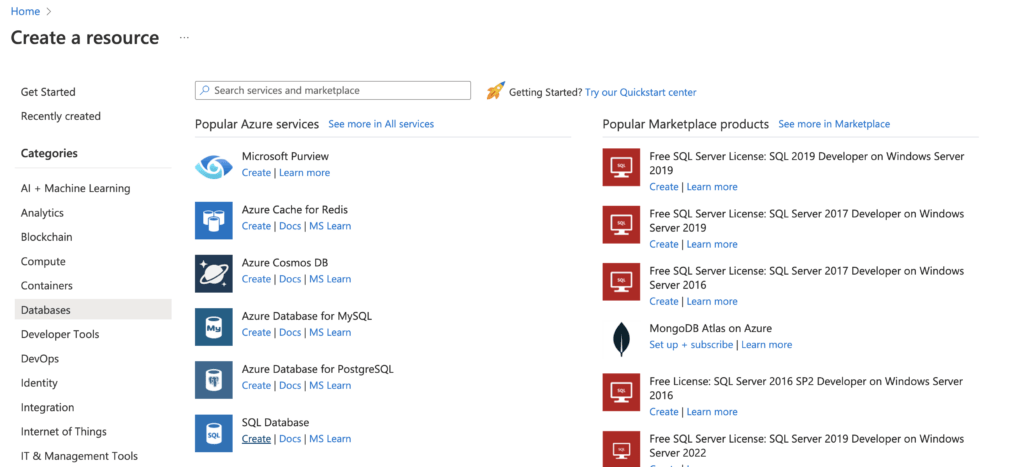Click Create under SQL Server 2016 SP2 Developer
The height and width of the screenshot is (467, 1024).
pos(664,411)
